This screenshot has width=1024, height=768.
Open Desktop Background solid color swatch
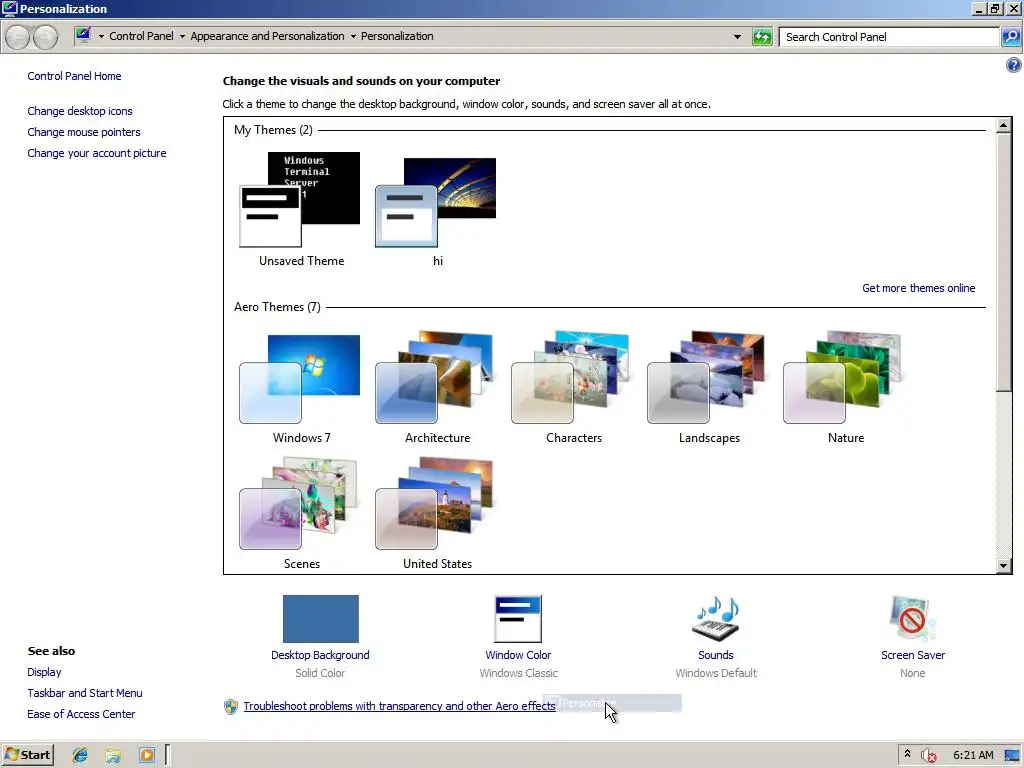click(321, 618)
